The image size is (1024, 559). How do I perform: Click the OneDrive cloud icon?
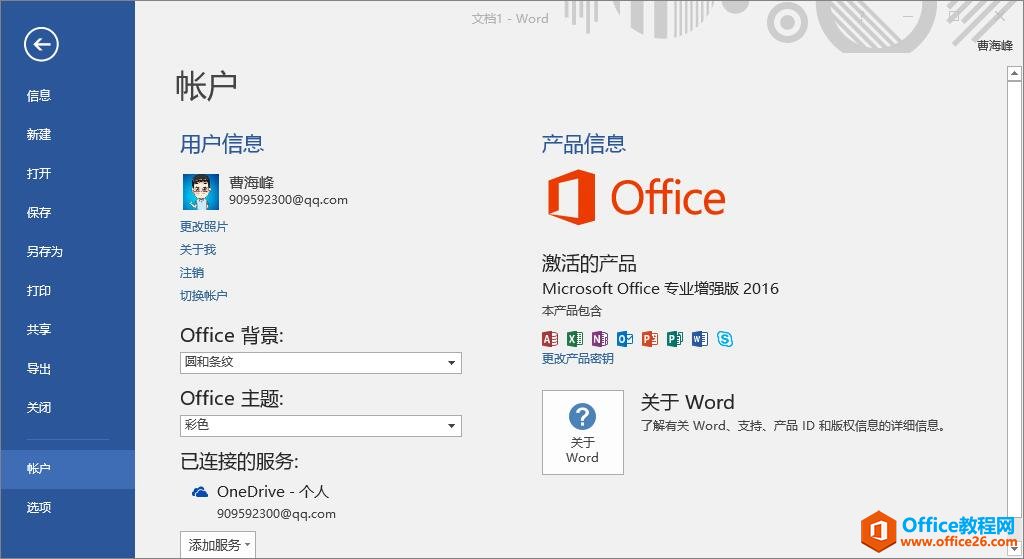(200, 492)
